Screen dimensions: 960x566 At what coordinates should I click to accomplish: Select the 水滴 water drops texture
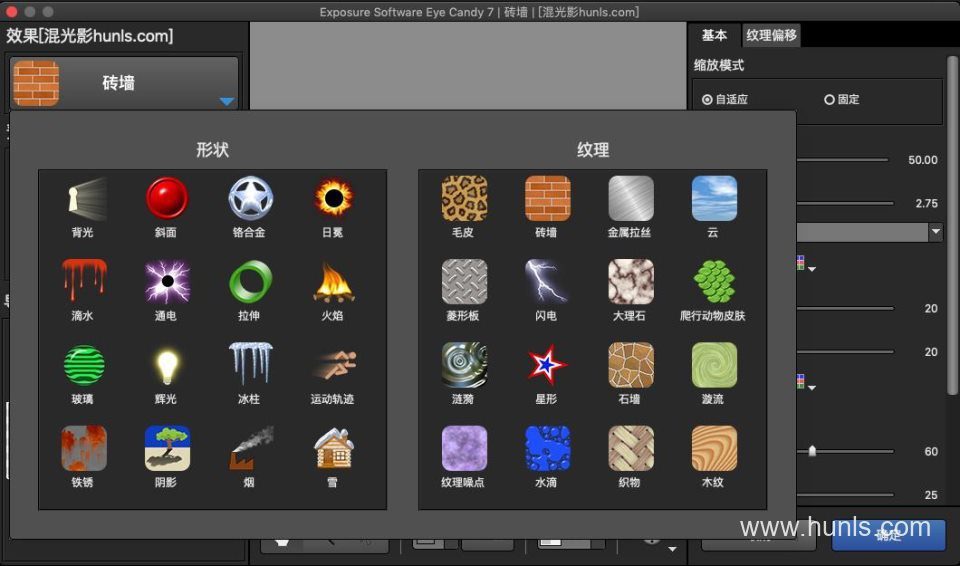547,448
